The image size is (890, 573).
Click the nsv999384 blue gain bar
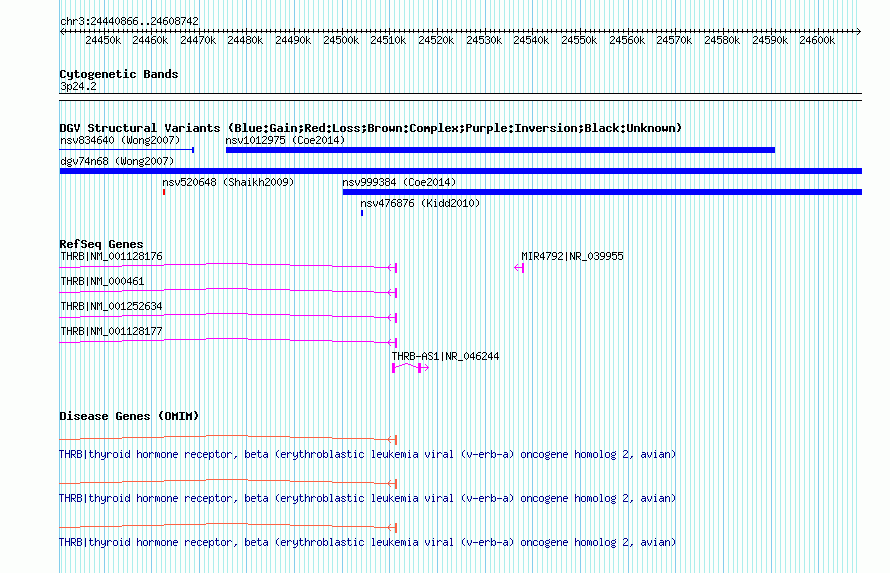(x=602, y=192)
